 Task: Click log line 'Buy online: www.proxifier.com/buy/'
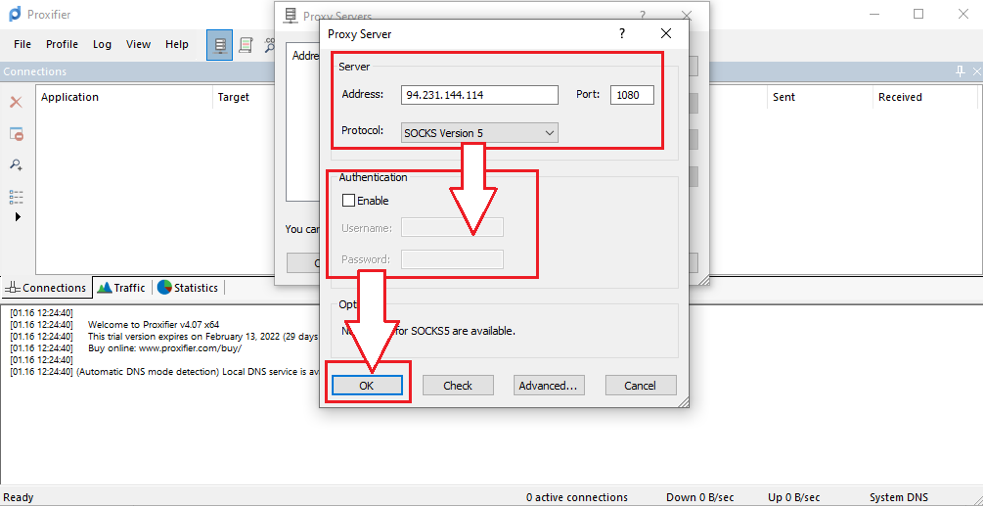[165, 348]
